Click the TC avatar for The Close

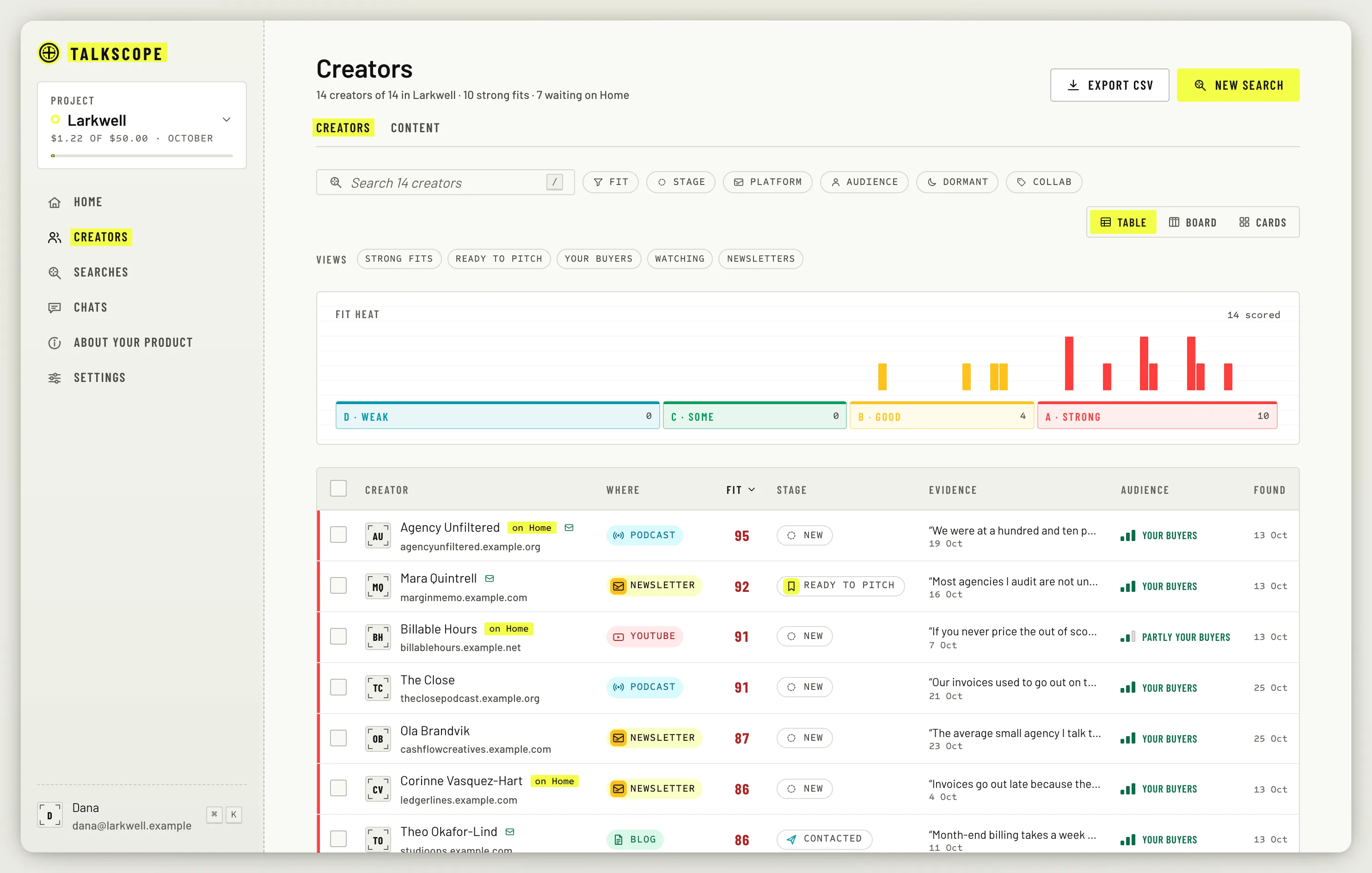pos(378,688)
